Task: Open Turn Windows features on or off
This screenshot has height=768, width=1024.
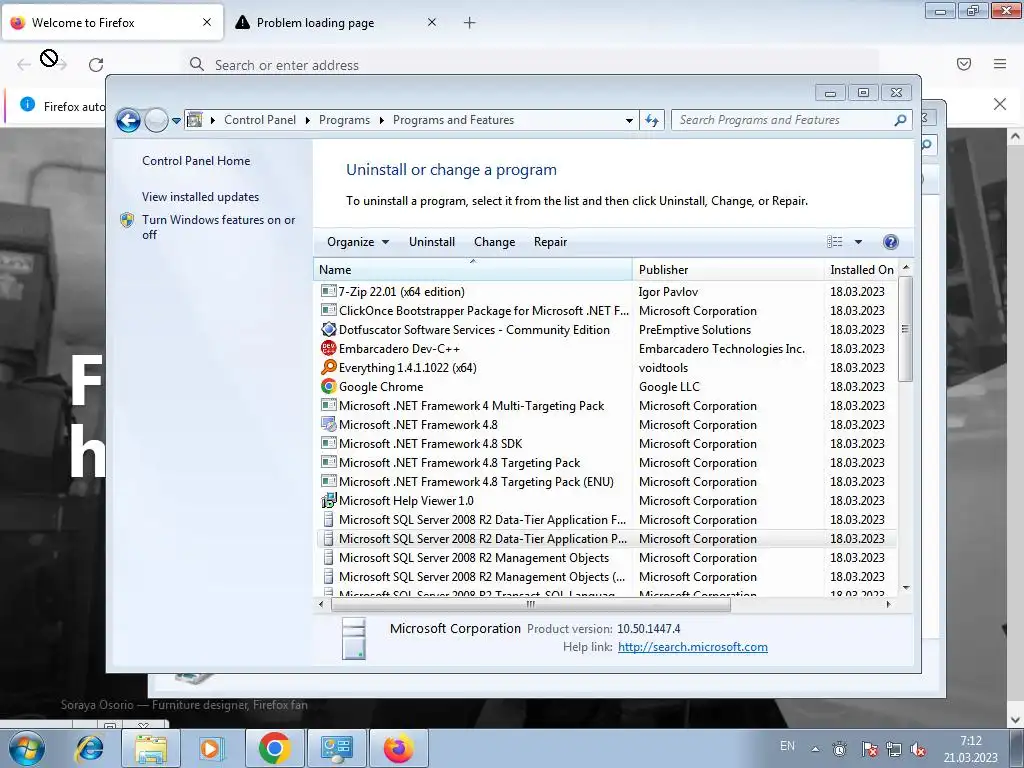Action: pos(219,227)
